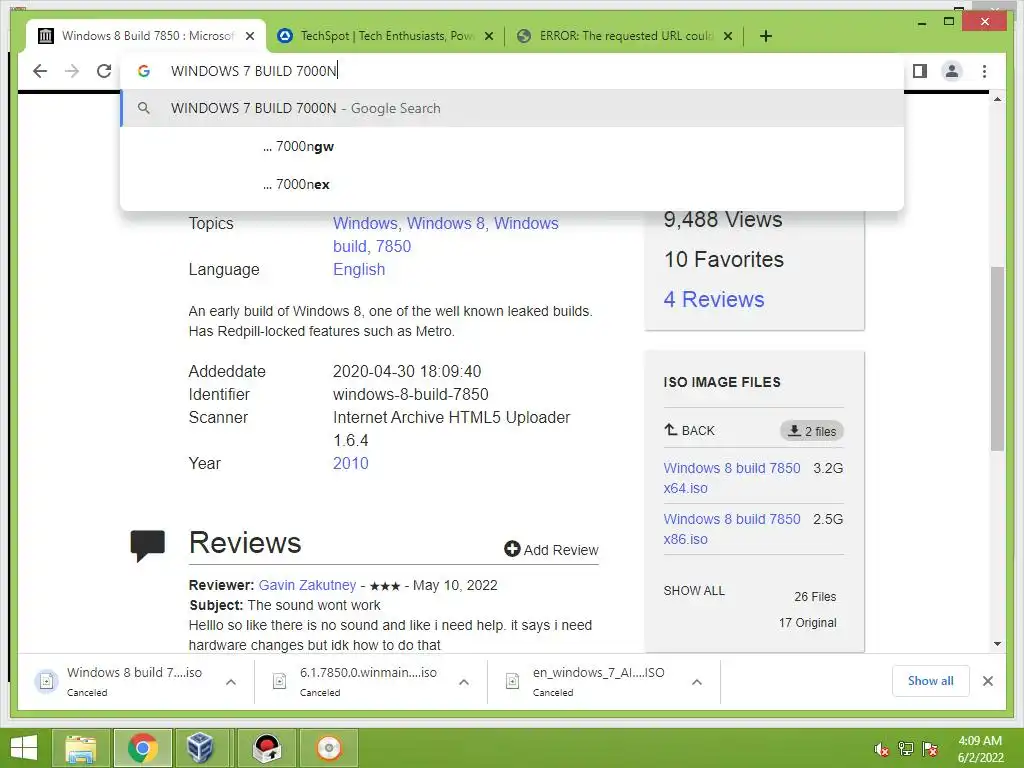The width and height of the screenshot is (1024, 768).
Task: Open Action Center flag tray icon
Action: (930, 749)
